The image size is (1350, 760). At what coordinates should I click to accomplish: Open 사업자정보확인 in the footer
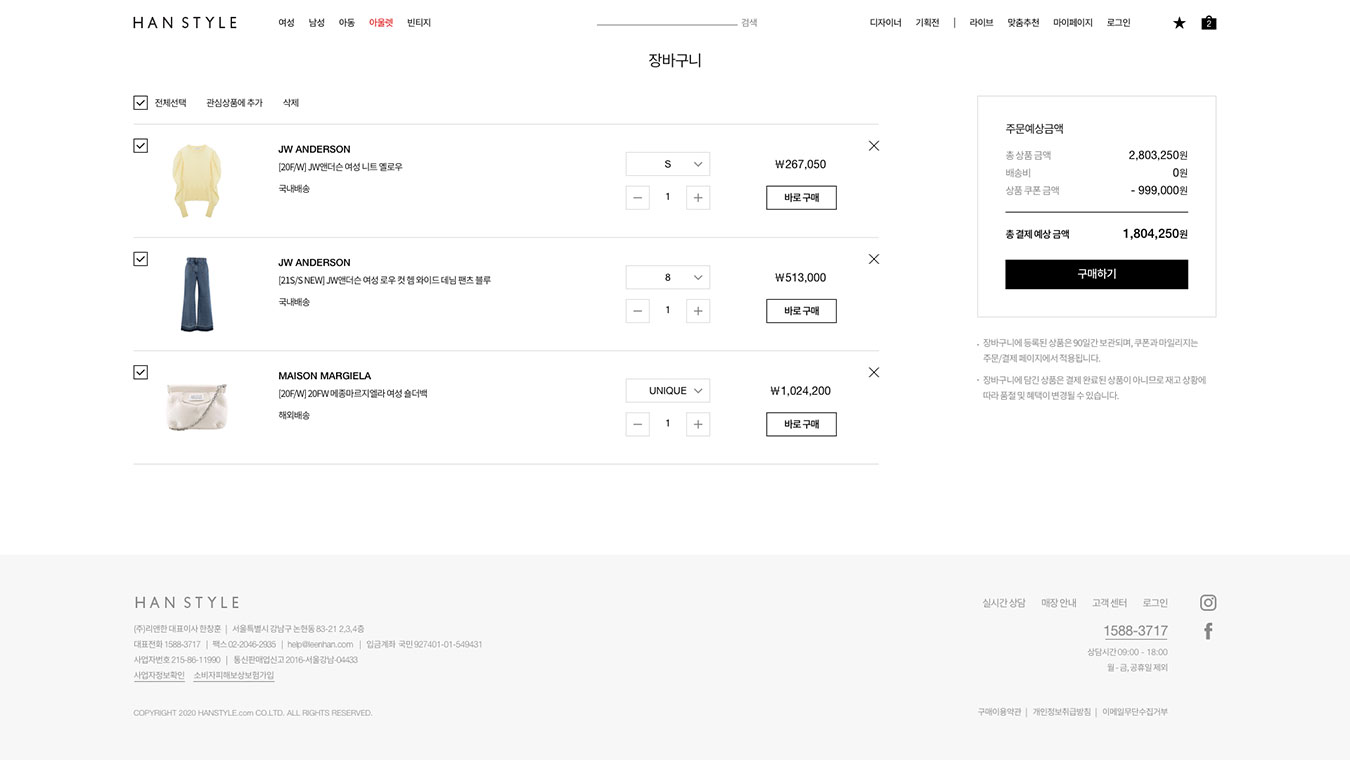159,676
